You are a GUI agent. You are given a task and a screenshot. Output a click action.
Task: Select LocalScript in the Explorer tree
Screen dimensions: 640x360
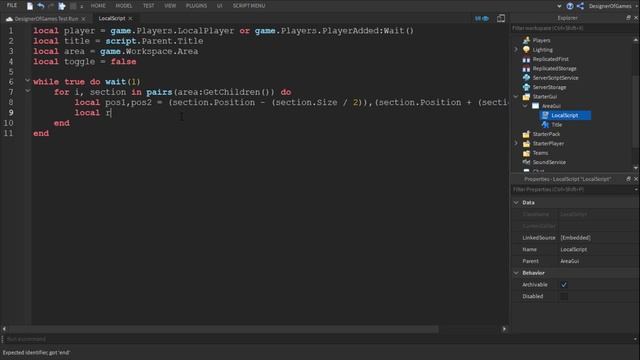564,115
